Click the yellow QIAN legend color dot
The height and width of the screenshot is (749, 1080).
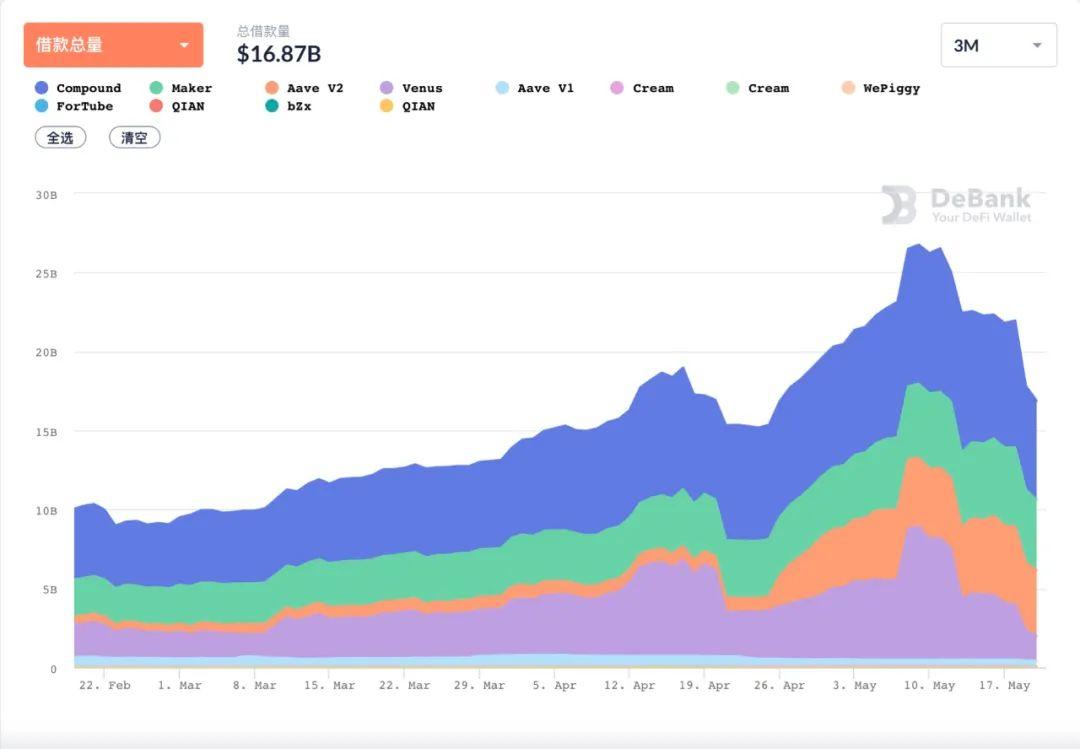pyautogui.click(x=387, y=106)
